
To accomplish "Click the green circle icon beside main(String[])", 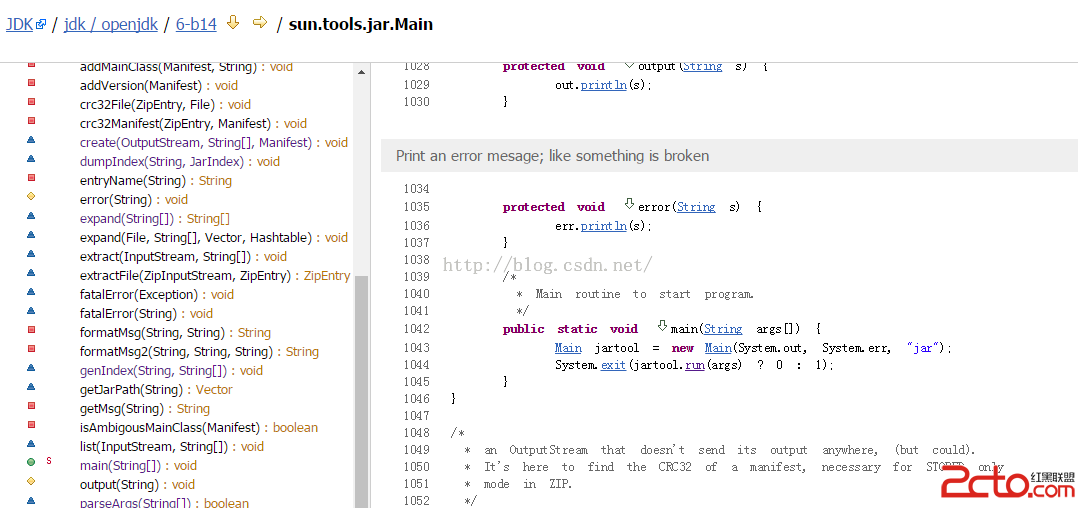I will 31,462.
